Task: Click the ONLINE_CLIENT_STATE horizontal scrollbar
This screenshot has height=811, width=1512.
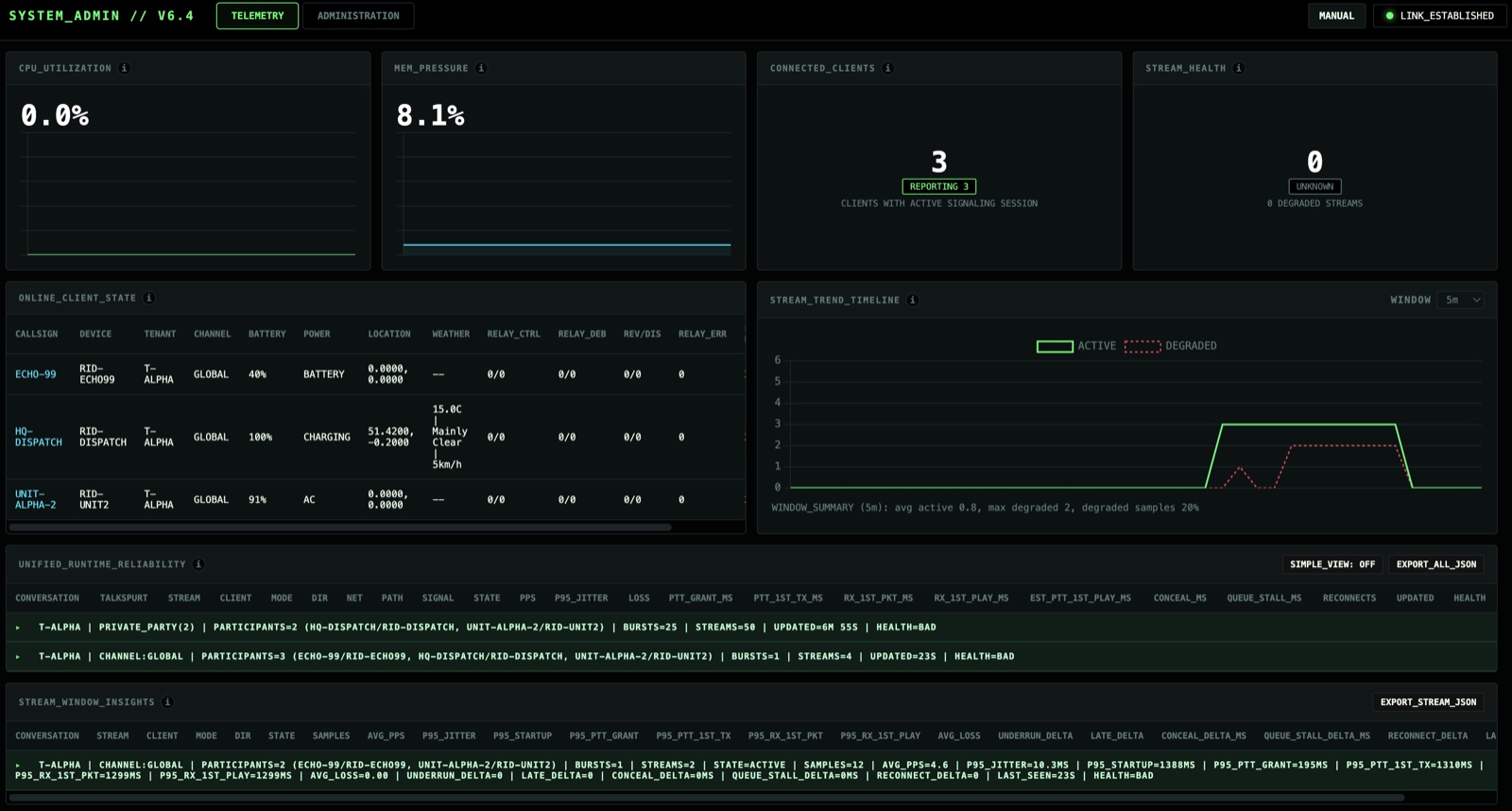Action: coord(340,527)
